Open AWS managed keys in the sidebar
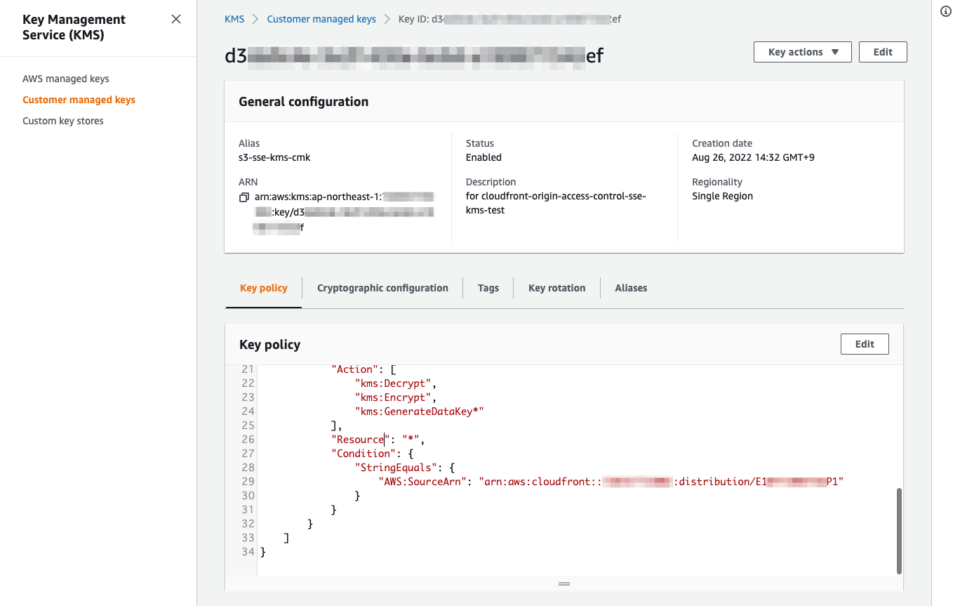This screenshot has width=960, height=606. pyautogui.click(x=67, y=78)
